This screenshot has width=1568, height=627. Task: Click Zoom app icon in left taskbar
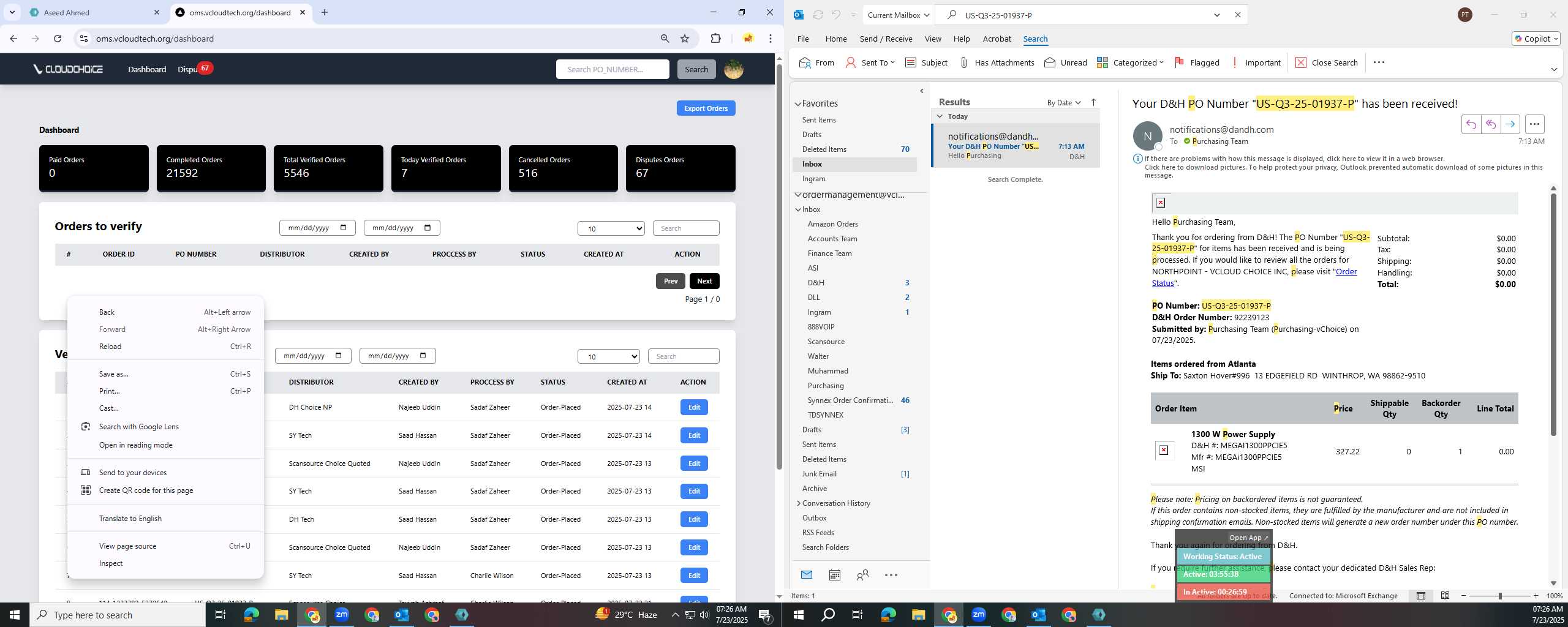342,615
